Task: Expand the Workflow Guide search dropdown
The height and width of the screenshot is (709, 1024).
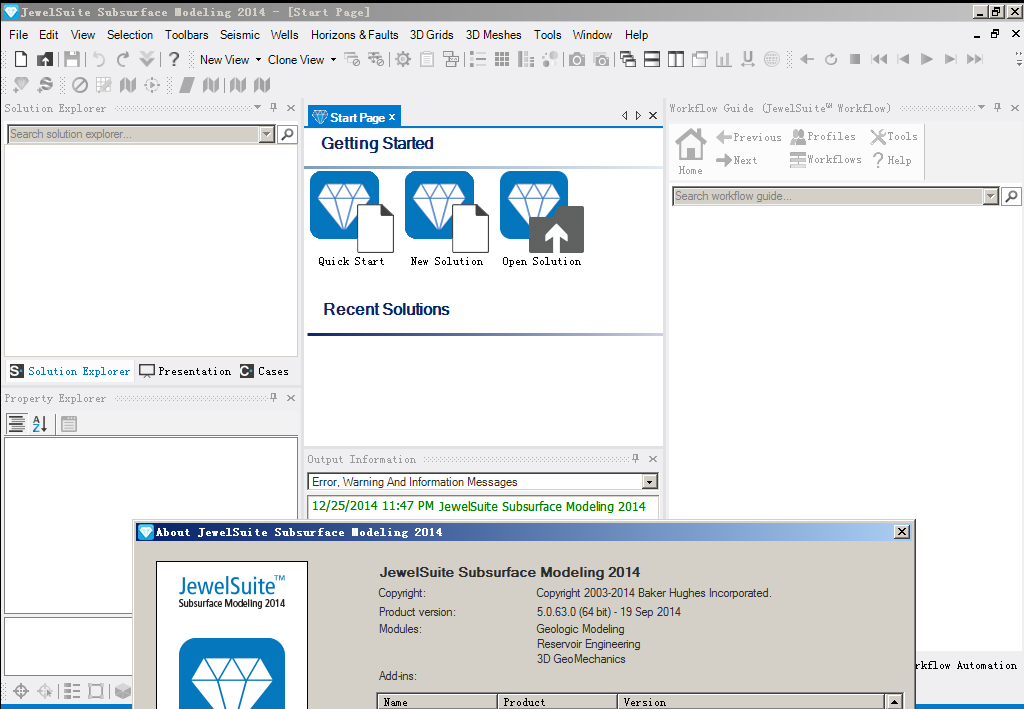Action: point(991,196)
